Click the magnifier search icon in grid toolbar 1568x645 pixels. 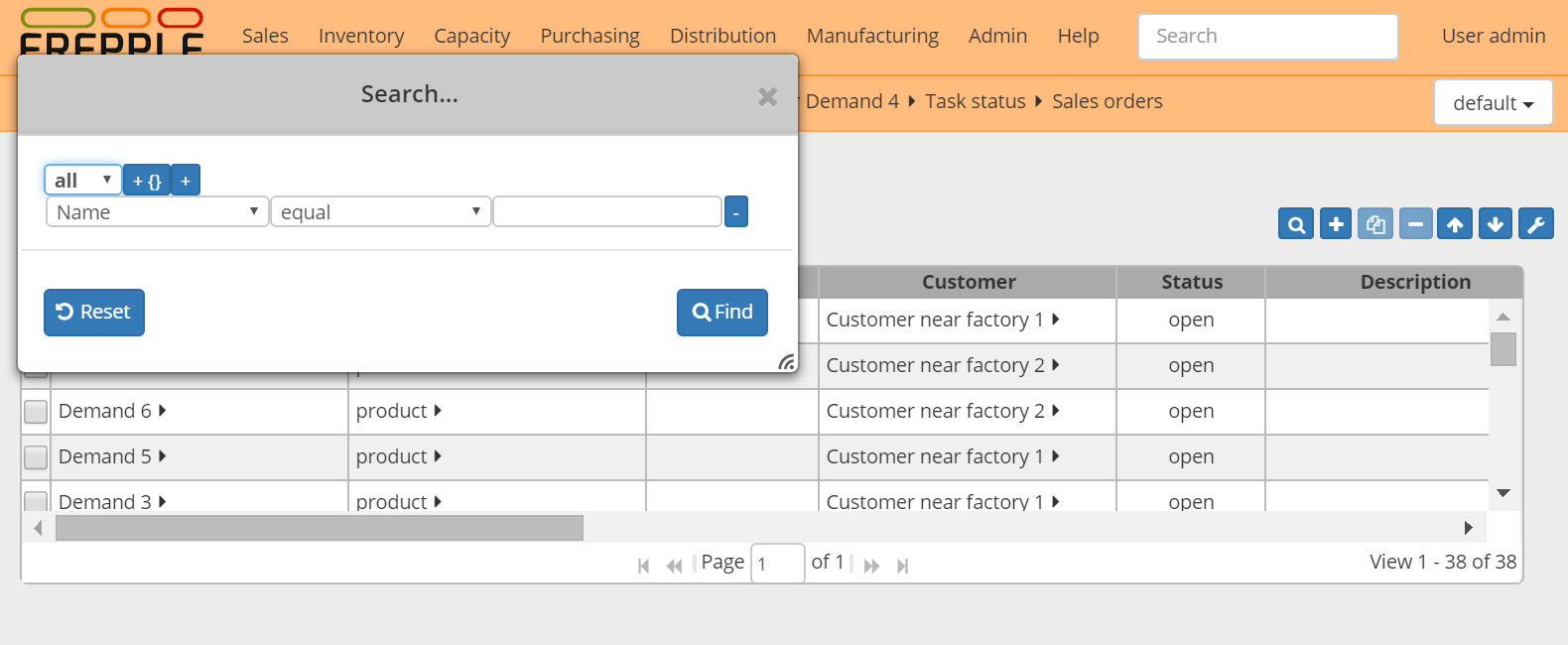tap(1296, 224)
